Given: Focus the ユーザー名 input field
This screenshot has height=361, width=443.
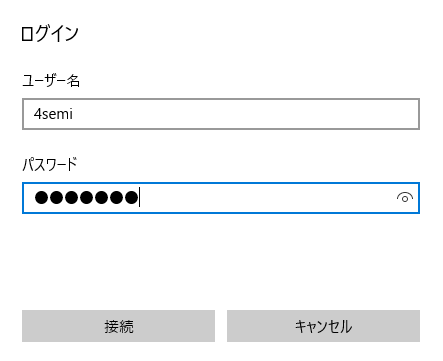Looking at the screenshot, I should pos(221,114).
